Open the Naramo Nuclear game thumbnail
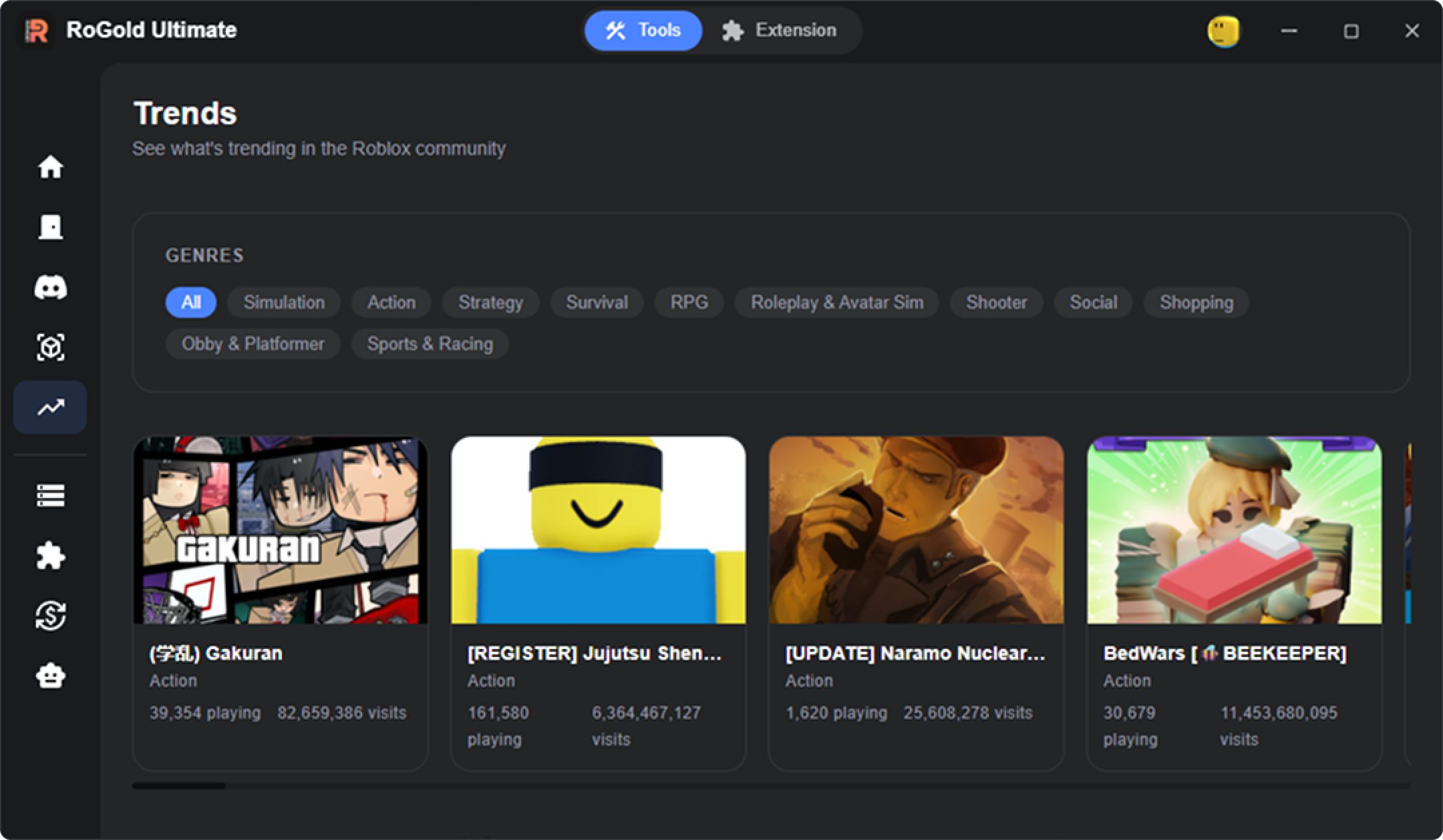Screen dimensions: 1443x840 (917, 530)
